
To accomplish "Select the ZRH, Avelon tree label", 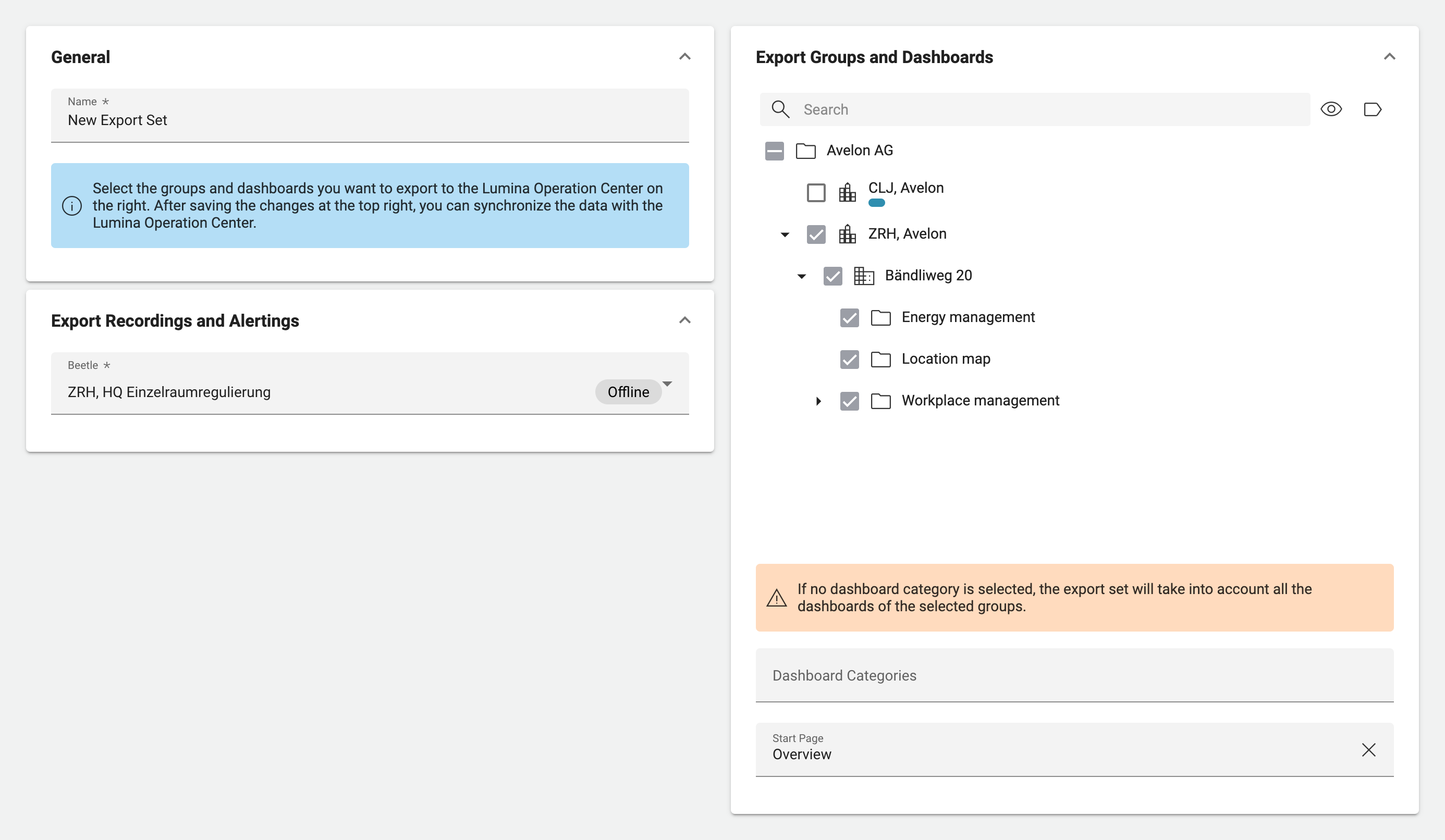I will point(907,234).
